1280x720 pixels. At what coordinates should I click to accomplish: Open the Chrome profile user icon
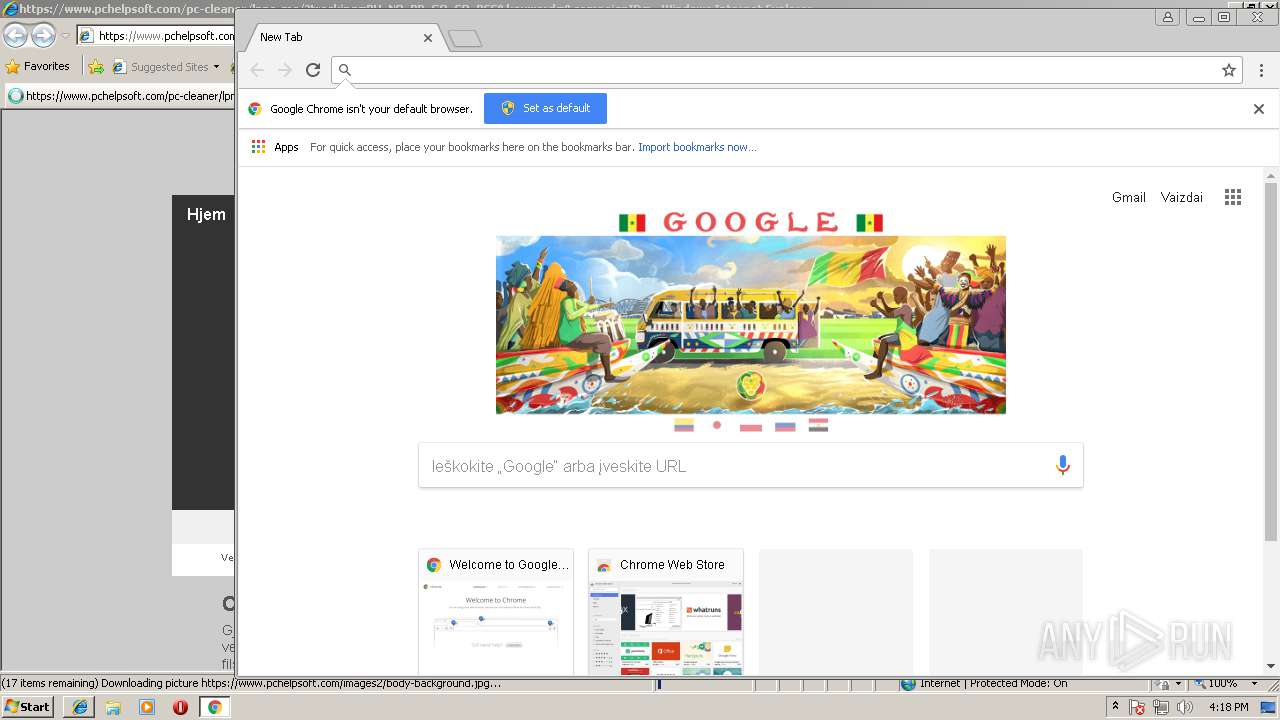[x=1167, y=17]
